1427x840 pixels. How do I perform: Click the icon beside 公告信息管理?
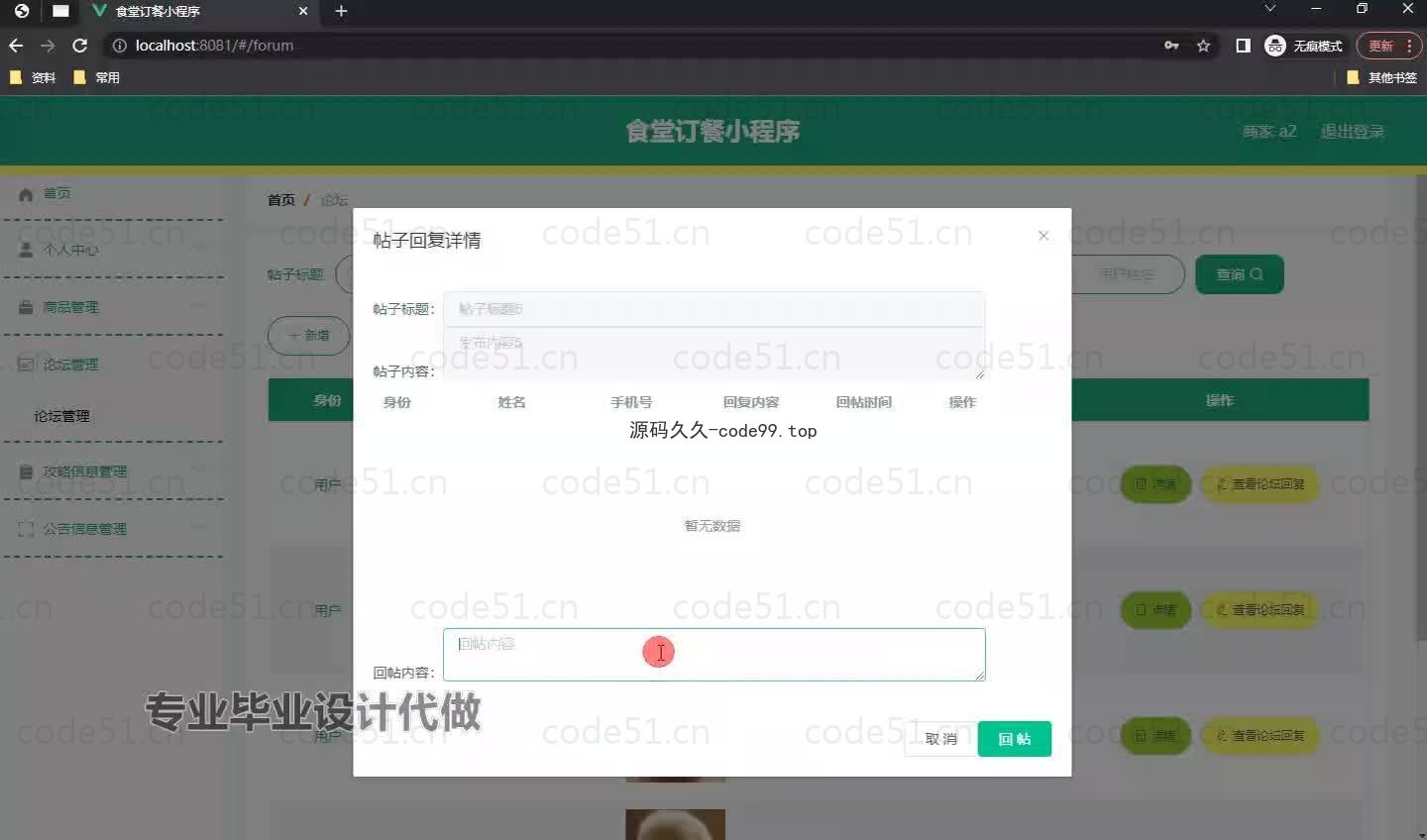pyautogui.click(x=26, y=529)
